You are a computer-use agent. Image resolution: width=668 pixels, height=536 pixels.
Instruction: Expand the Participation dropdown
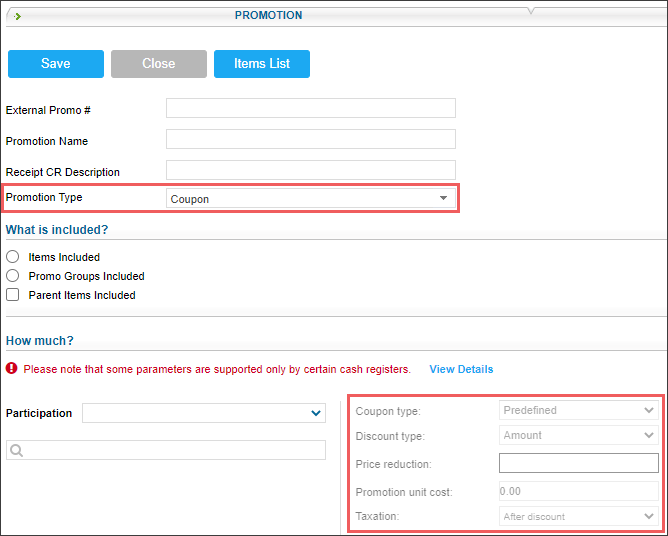pos(204,413)
